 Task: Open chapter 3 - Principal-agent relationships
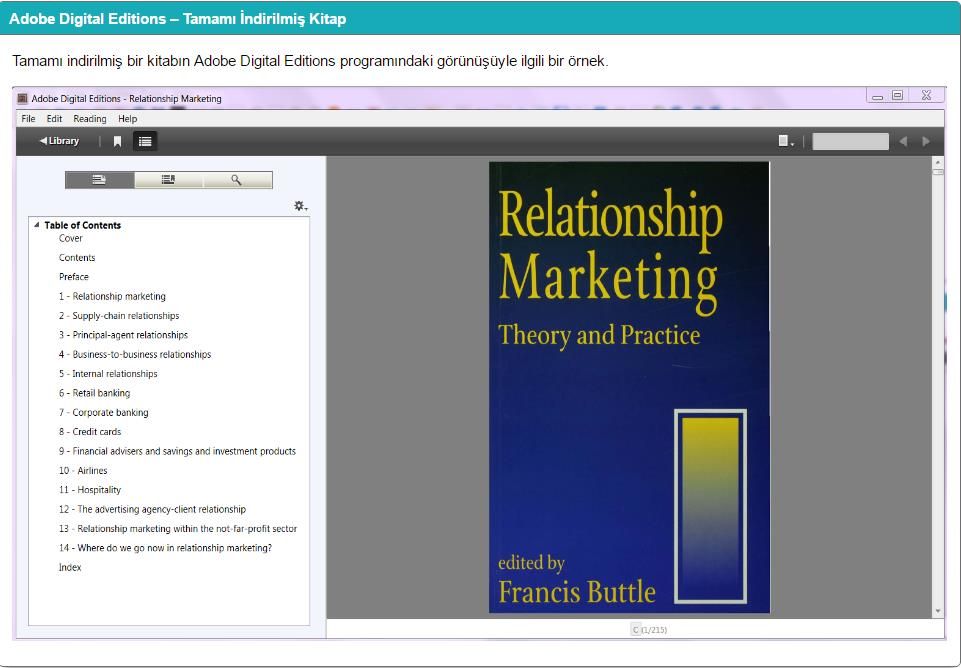click(x=123, y=335)
